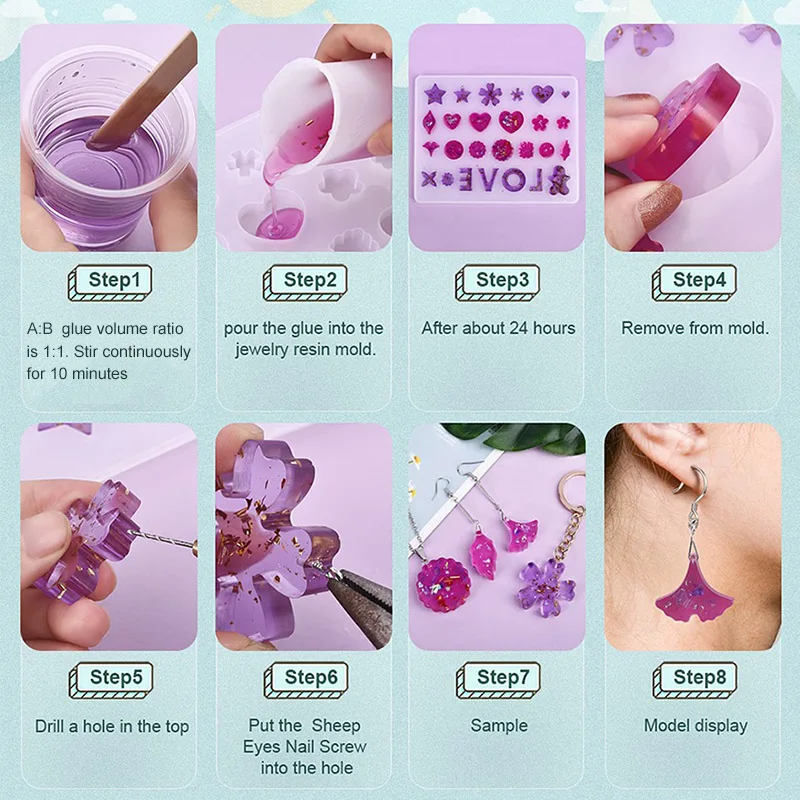Open the LOVE resin mold tray photo
This screenshot has width=800, height=800.
497,138
